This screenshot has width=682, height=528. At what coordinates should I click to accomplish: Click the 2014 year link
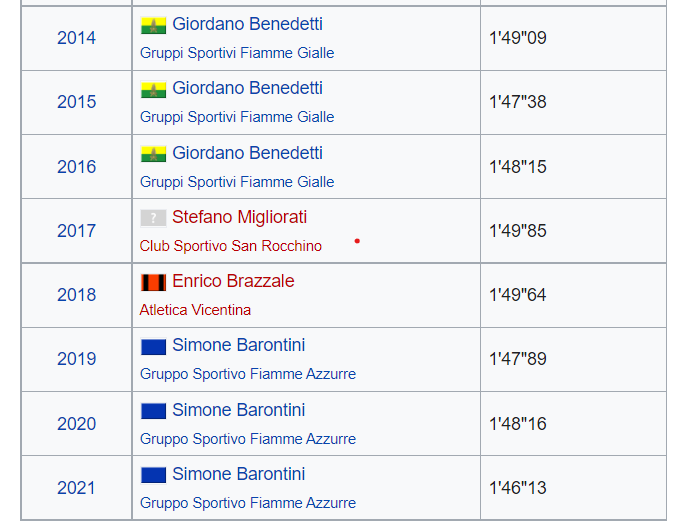coord(77,38)
